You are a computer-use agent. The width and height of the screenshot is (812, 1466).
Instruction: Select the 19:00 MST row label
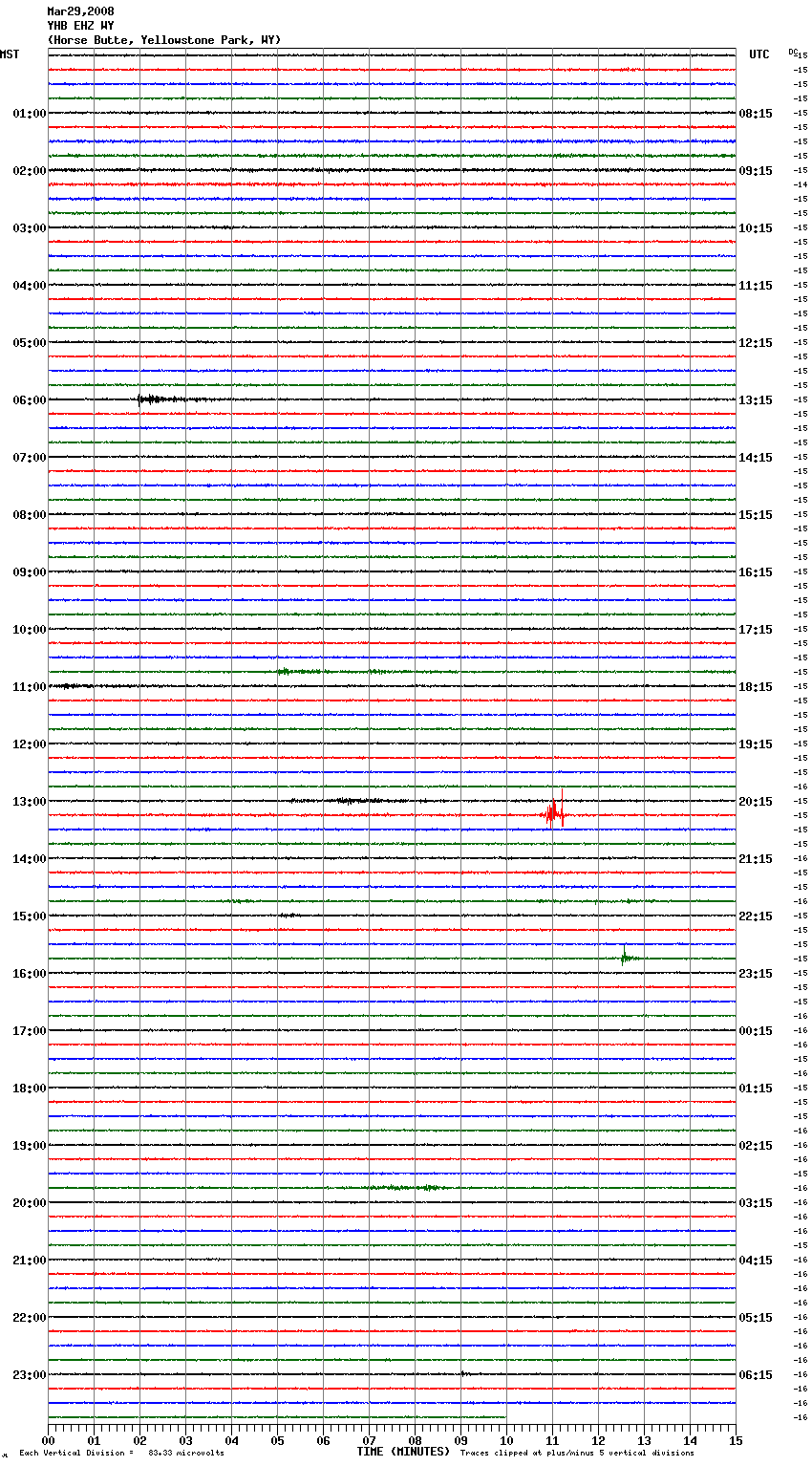[x=30, y=1146]
